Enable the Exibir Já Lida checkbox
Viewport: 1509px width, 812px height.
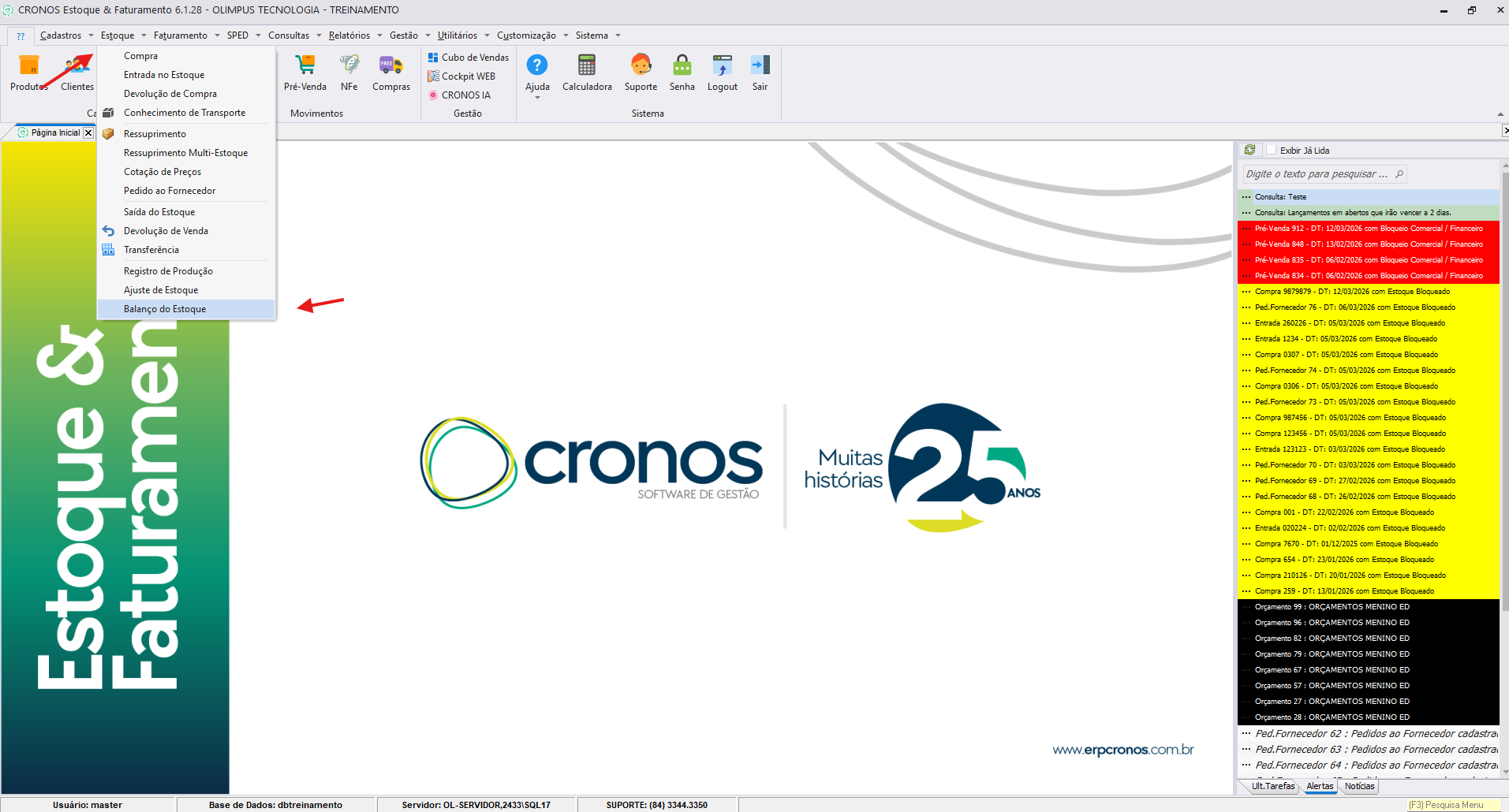click(1271, 150)
